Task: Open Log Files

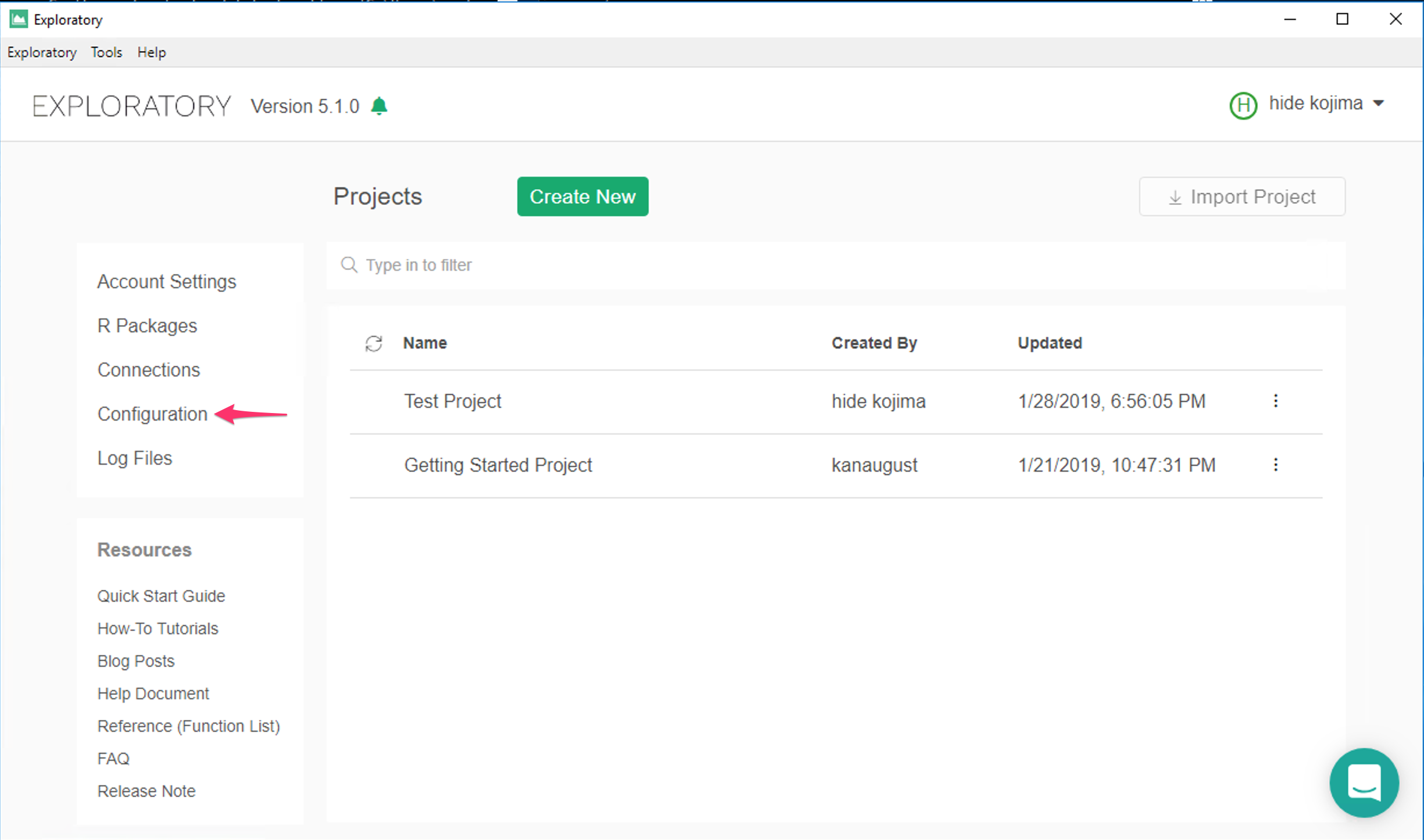Action: (135, 458)
